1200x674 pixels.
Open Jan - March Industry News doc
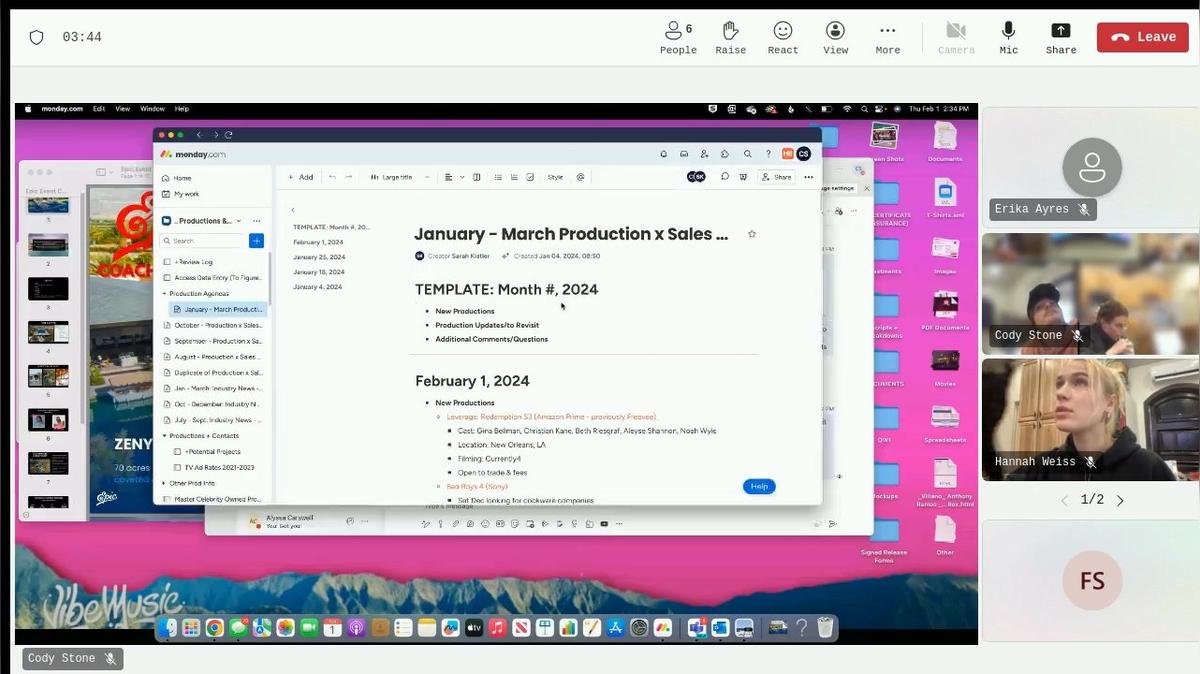213,388
